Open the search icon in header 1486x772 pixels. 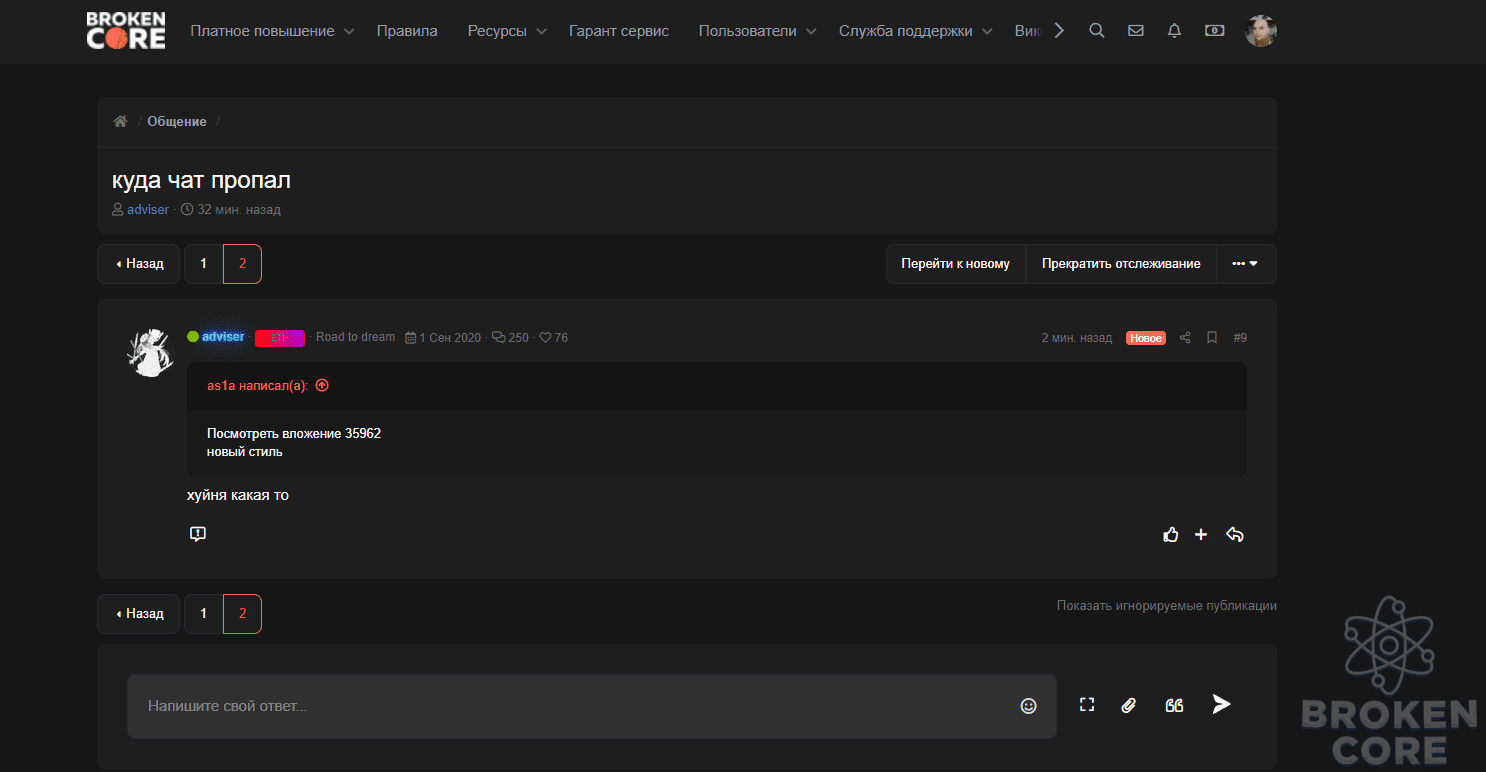(x=1096, y=31)
